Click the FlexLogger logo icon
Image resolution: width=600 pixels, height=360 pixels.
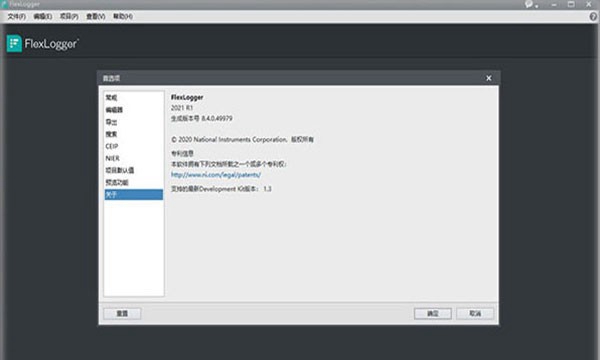[x=14, y=44]
